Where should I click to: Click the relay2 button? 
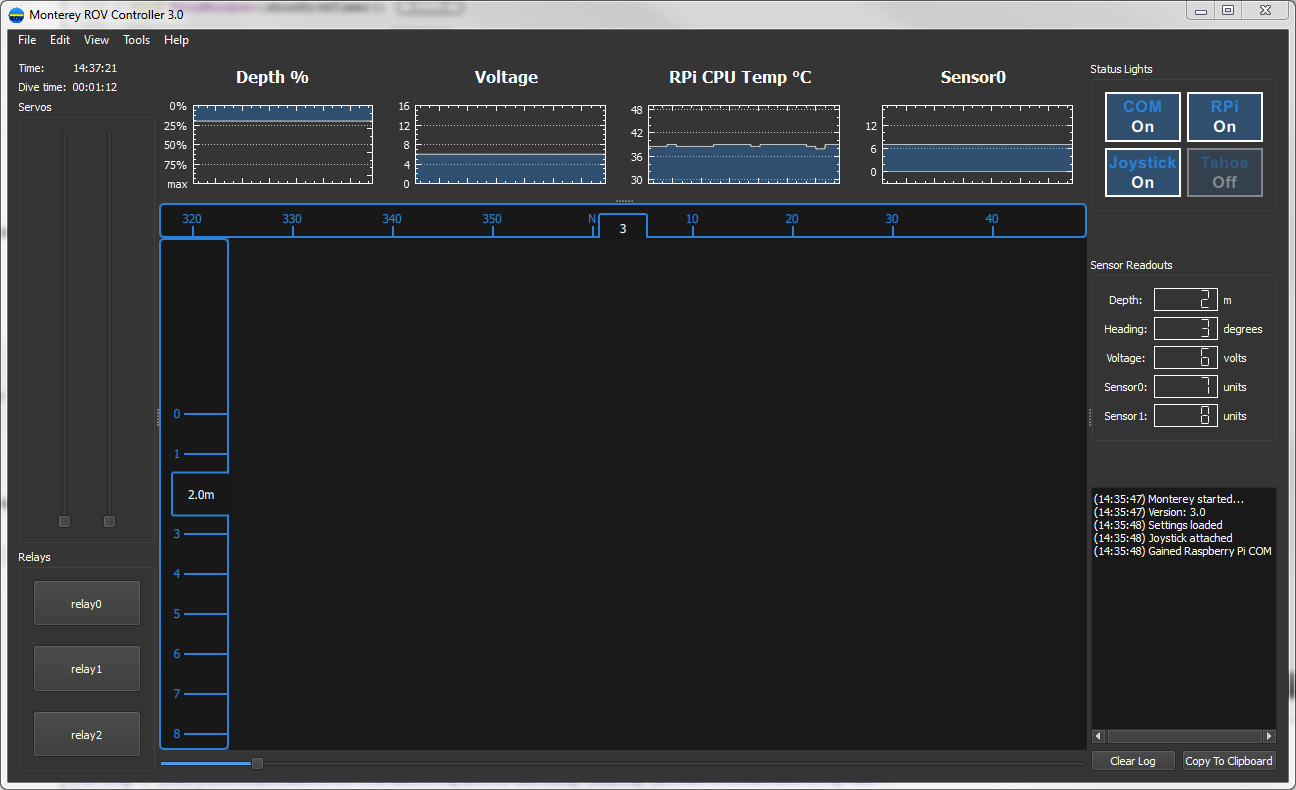pyautogui.click(x=87, y=735)
